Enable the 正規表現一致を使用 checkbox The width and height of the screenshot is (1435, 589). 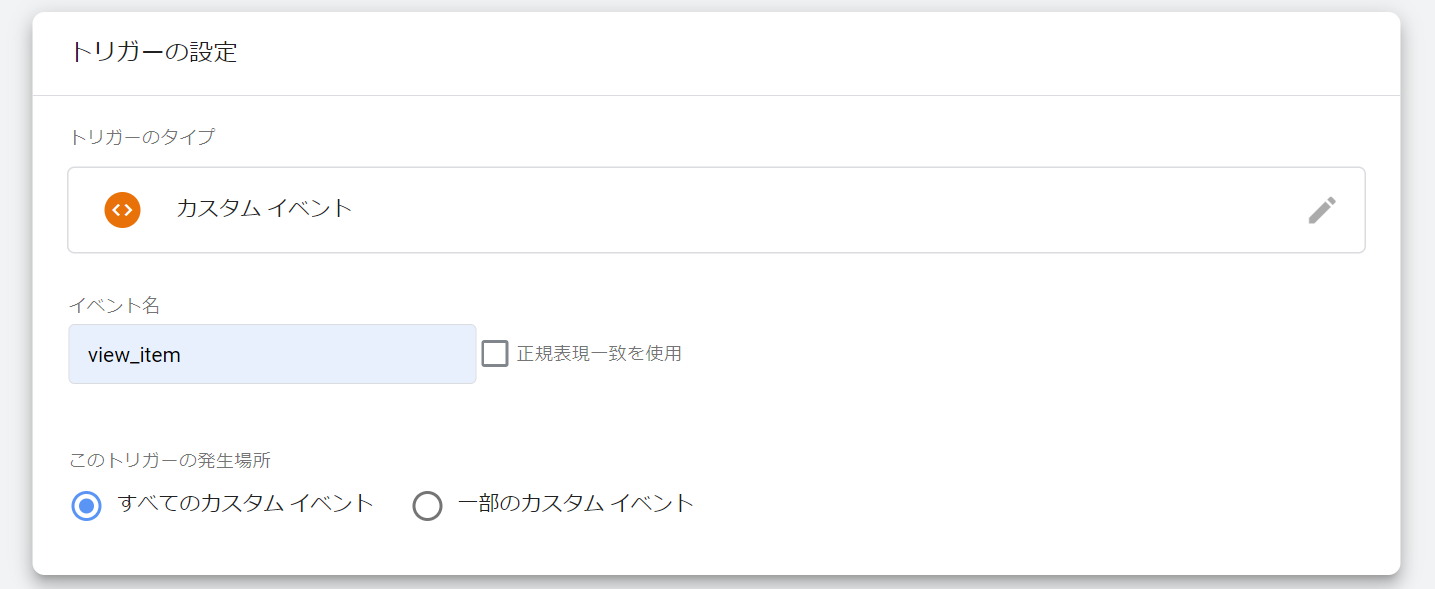coord(495,354)
